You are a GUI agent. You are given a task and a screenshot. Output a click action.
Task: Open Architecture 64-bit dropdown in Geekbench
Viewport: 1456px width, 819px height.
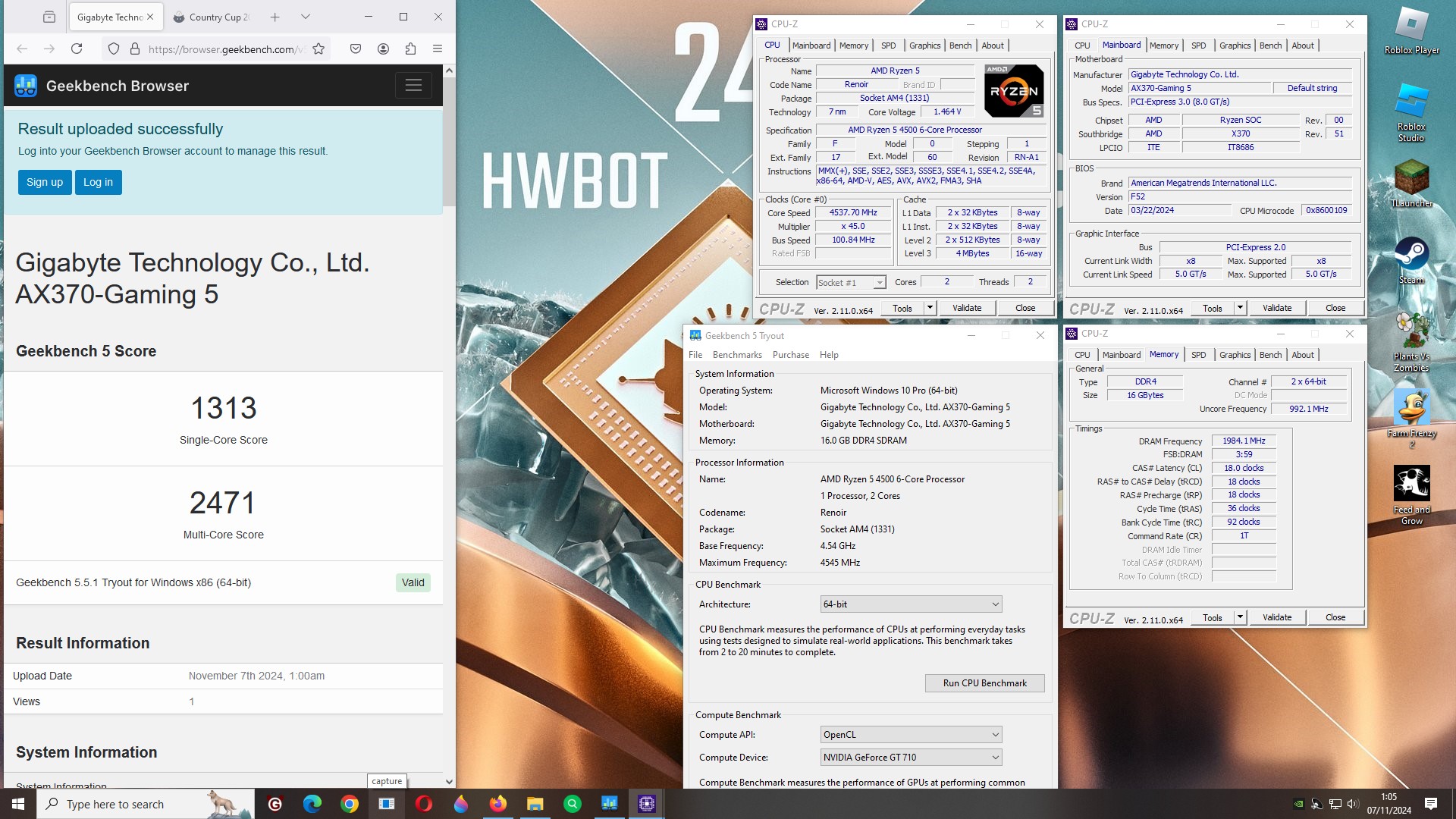coord(911,604)
